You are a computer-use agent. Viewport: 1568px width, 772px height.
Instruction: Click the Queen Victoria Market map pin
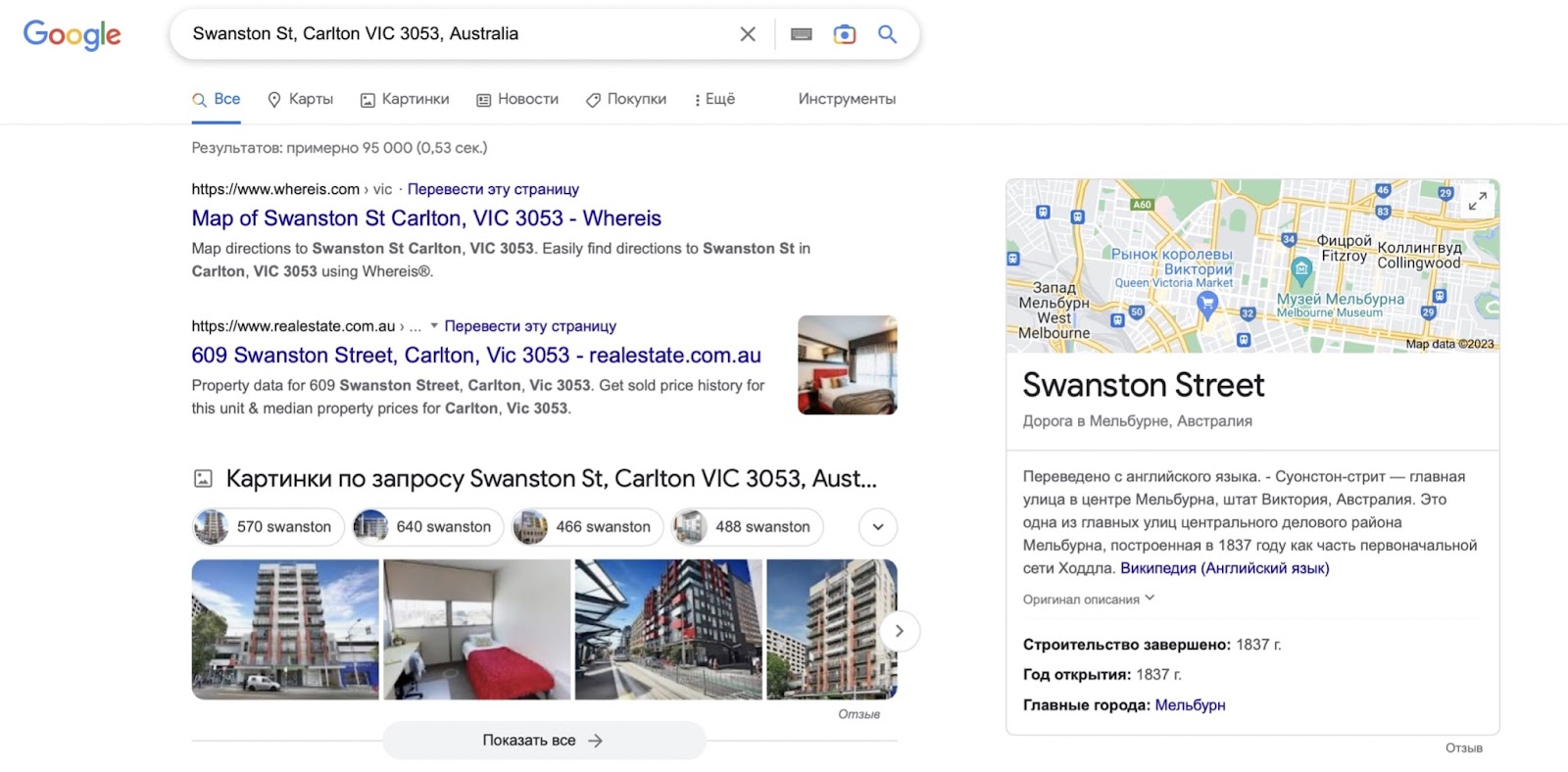(x=1208, y=306)
